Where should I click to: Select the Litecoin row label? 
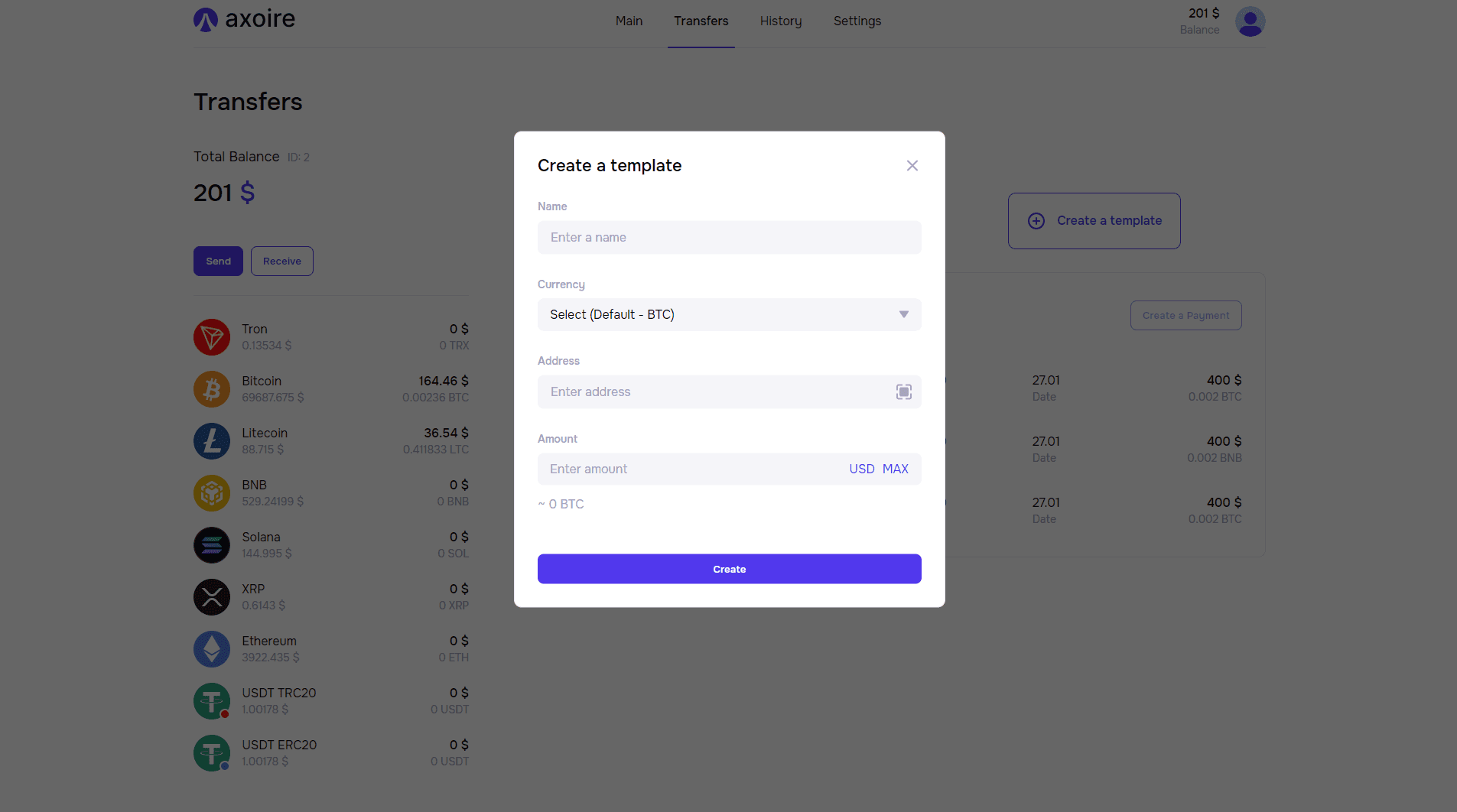tap(265, 434)
